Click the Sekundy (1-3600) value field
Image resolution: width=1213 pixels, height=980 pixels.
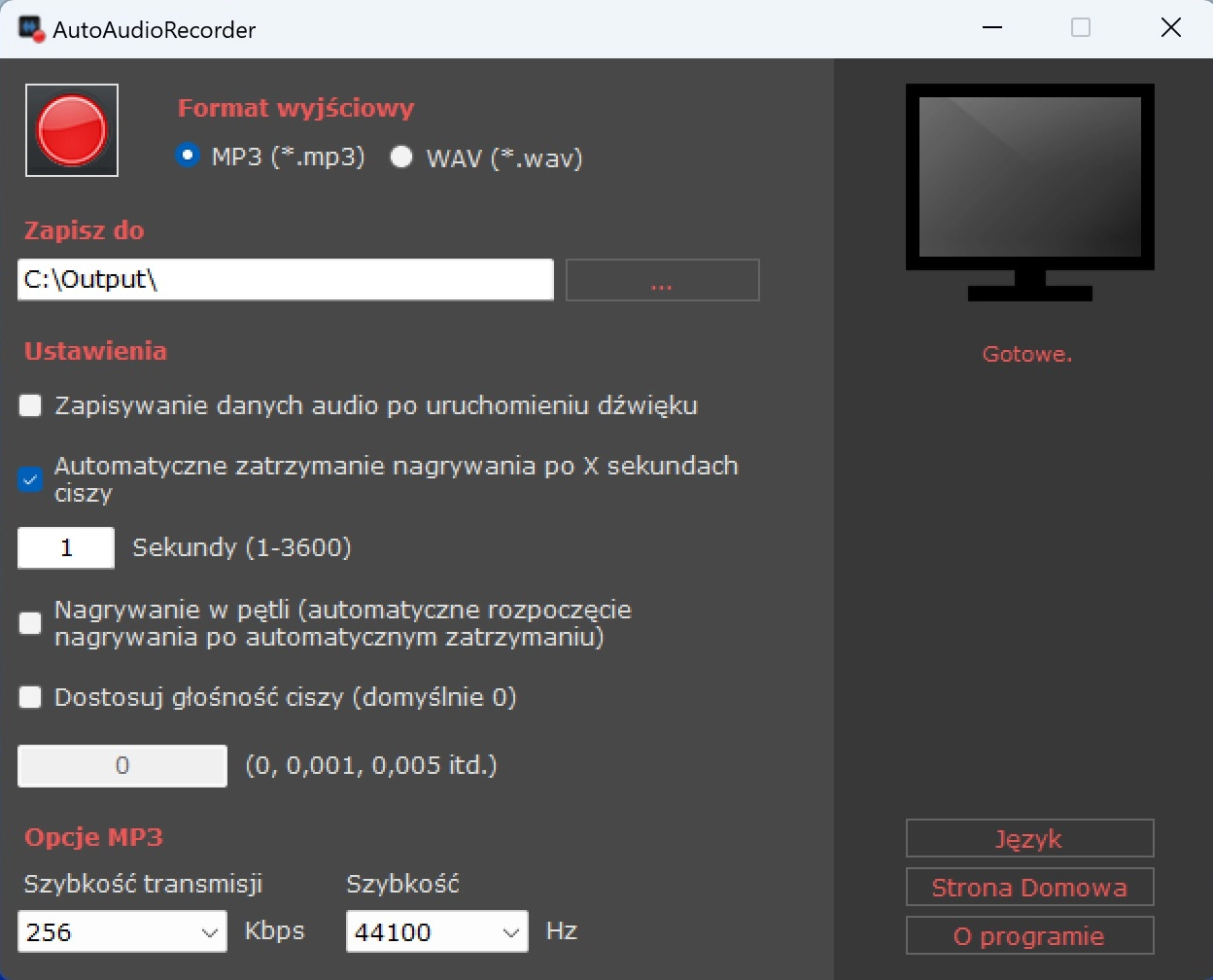click(x=66, y=548)
